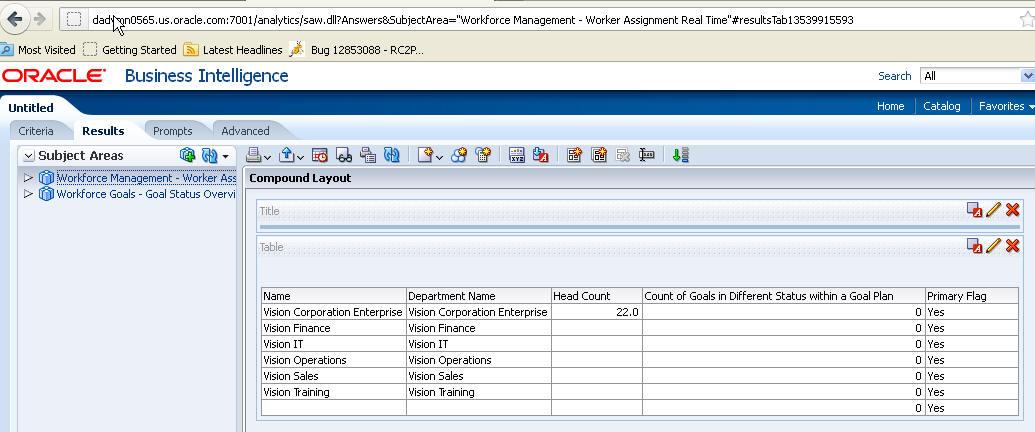Click Import formatting from another analysis icon
Screen dimensions: 1035x432
541,155
